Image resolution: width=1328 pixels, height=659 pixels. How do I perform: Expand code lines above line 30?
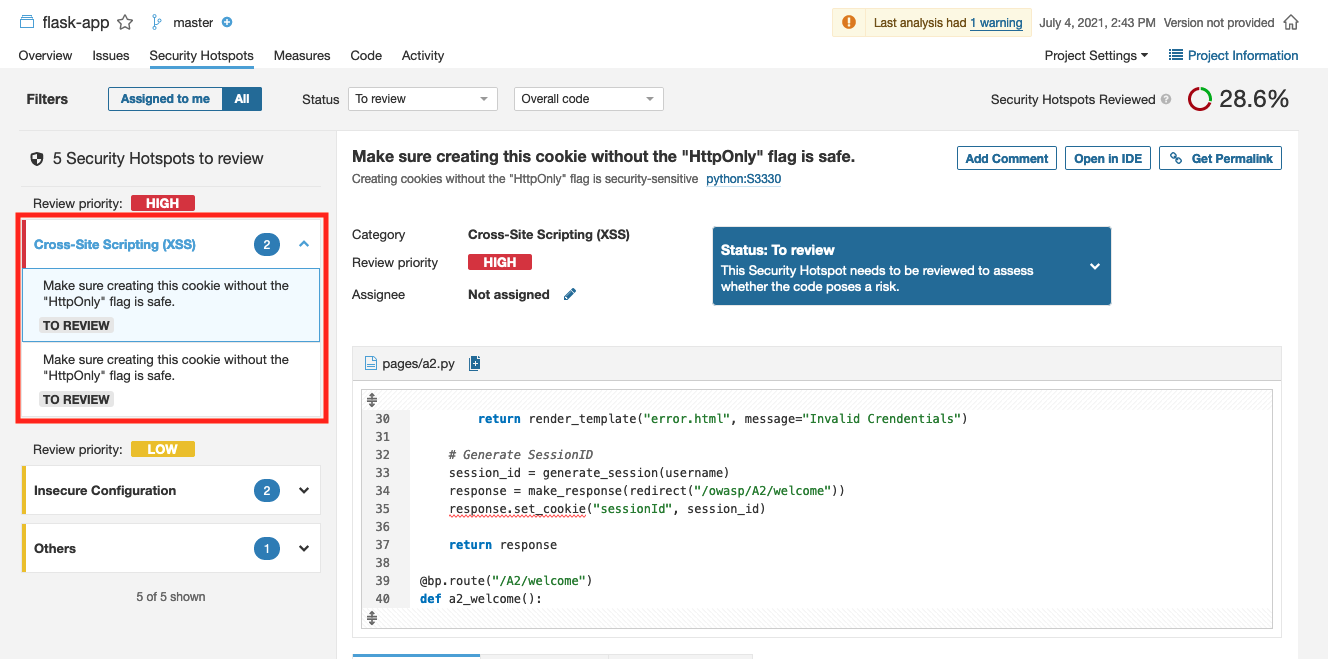coord(372,399)
